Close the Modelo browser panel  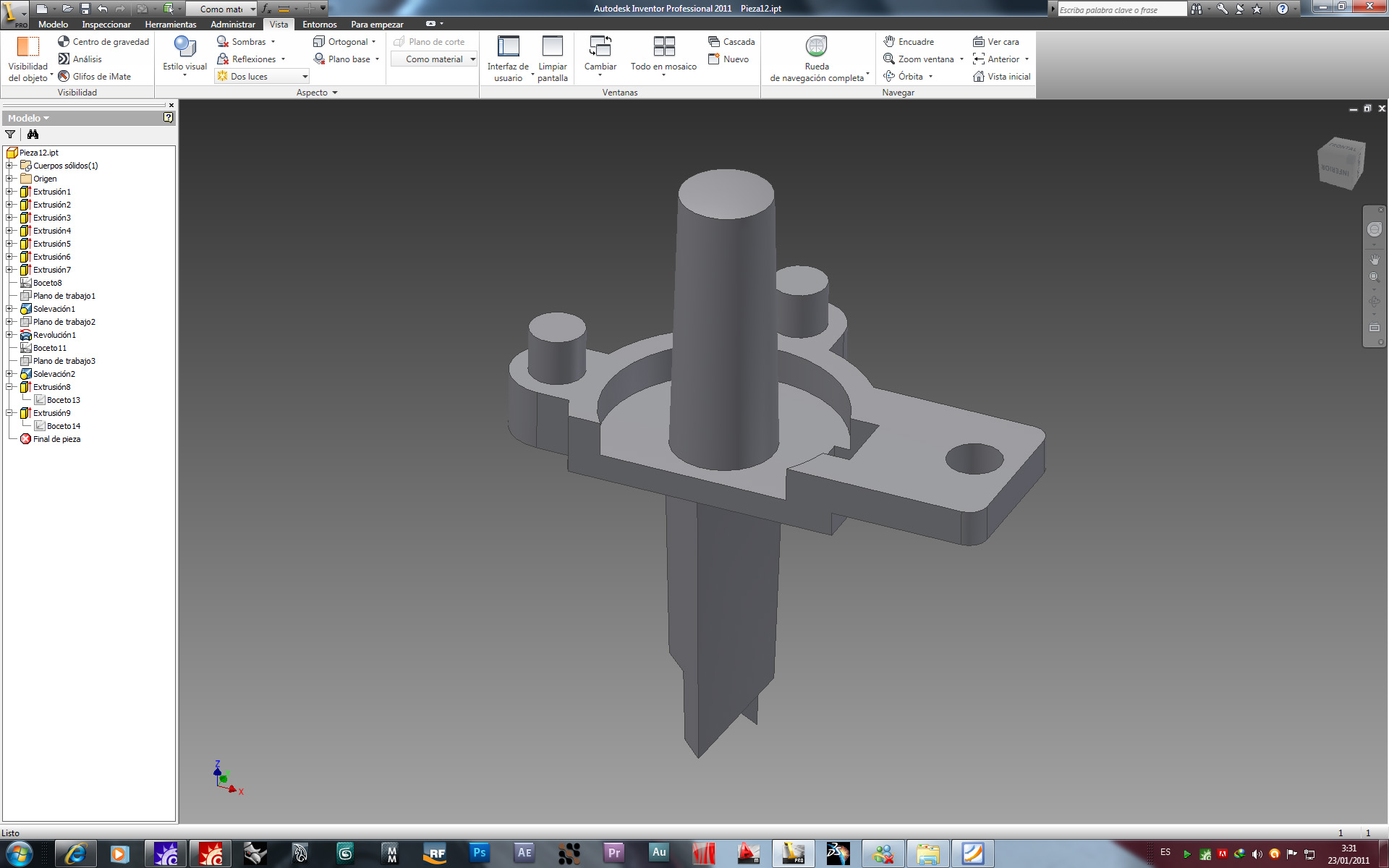click(171, 105)
